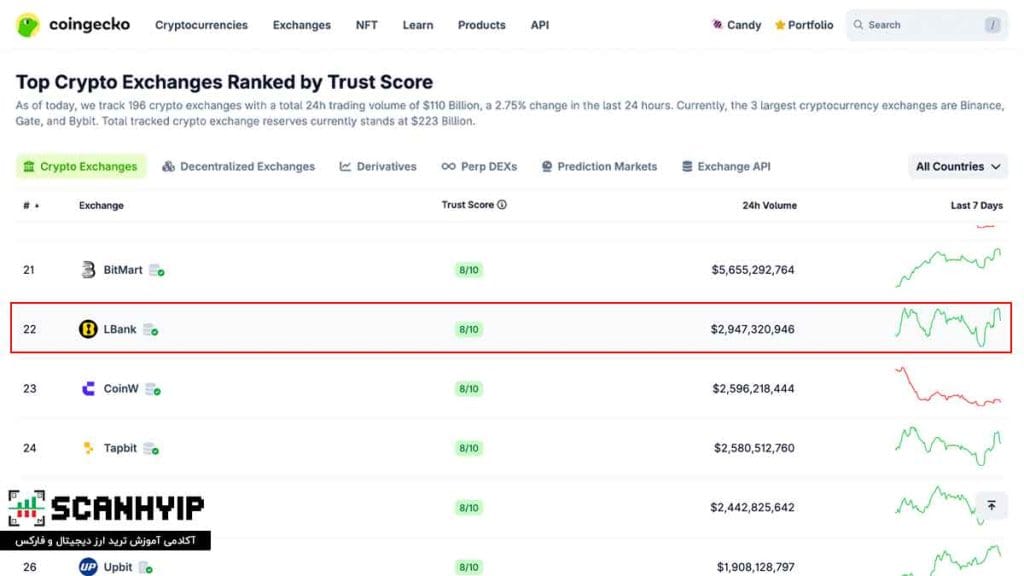Click LBank reserves verified icon
The height and width of the screenshot is (576, 1024).
point(150,330)
